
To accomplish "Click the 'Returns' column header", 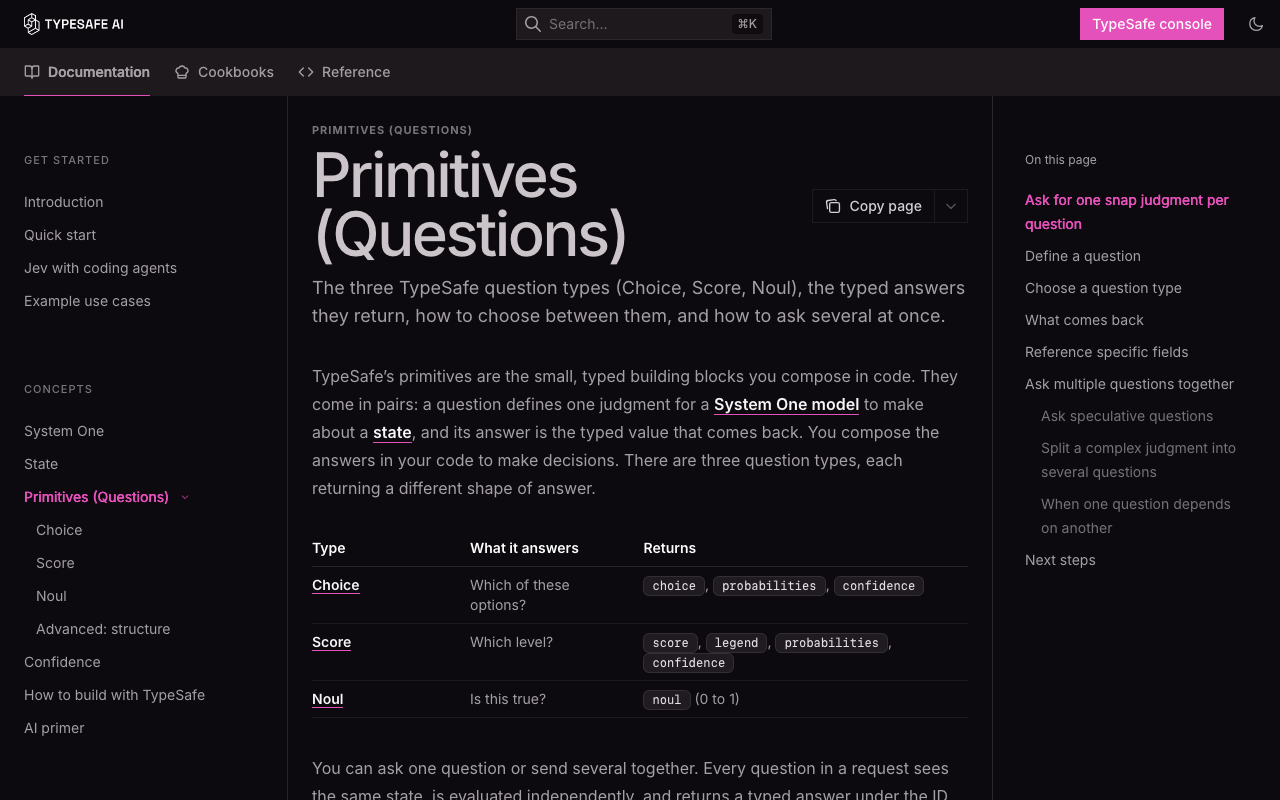I will 669,548.
